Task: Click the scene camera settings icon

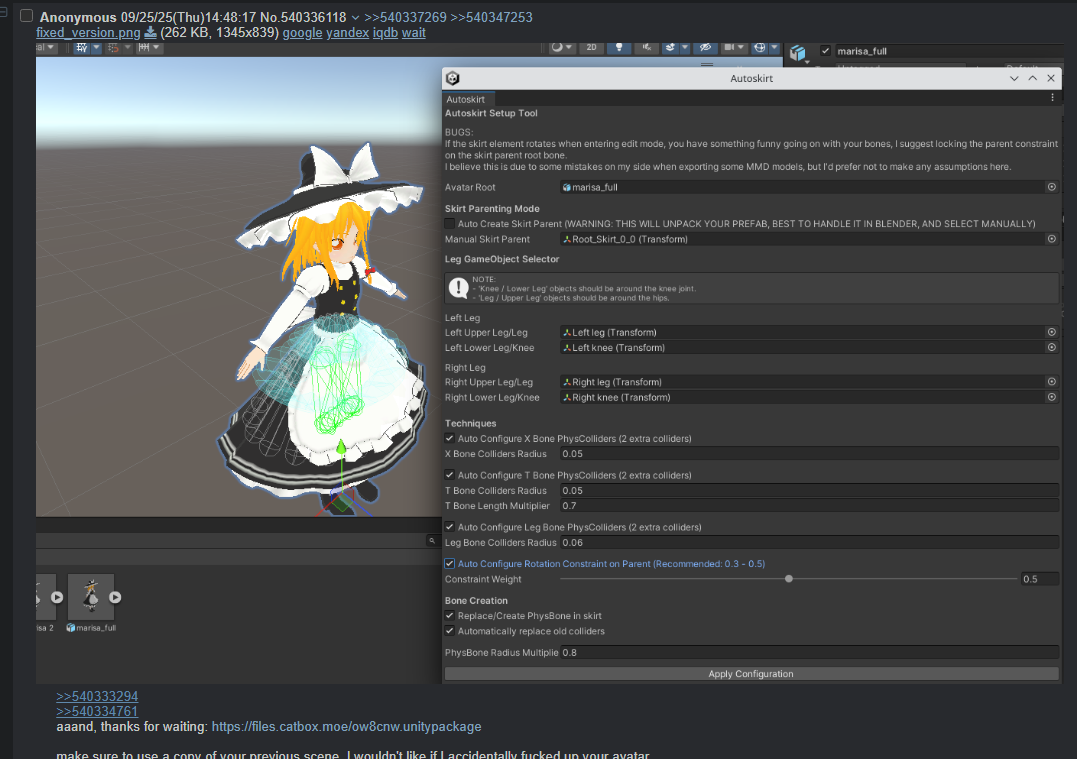Action: coord(729,47)
